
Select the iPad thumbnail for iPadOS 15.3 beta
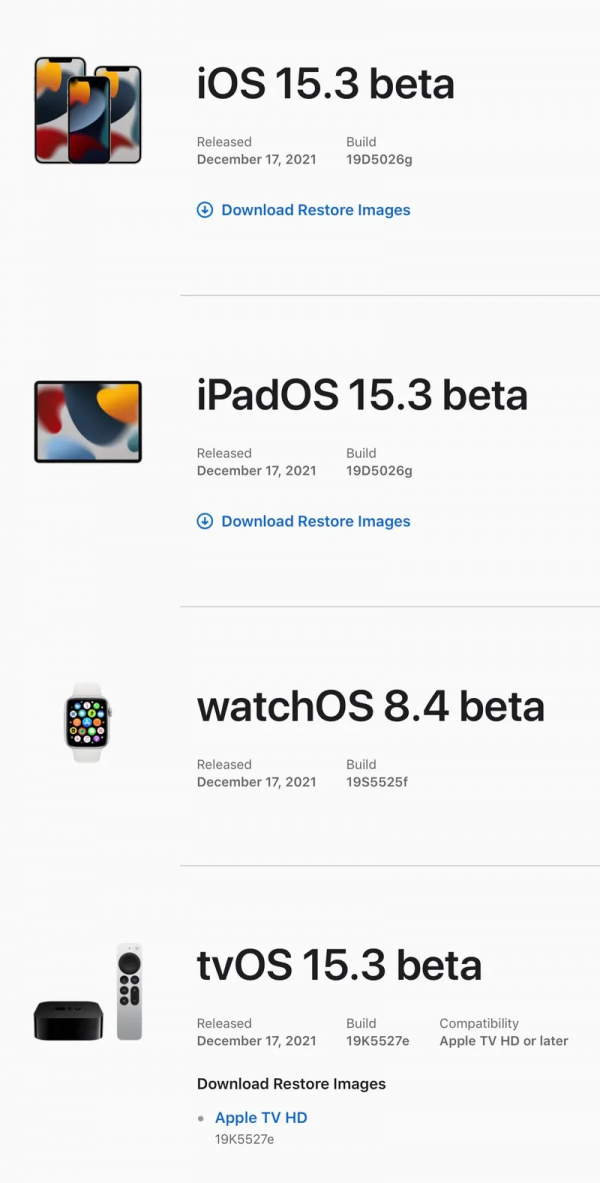click(88, 421)
